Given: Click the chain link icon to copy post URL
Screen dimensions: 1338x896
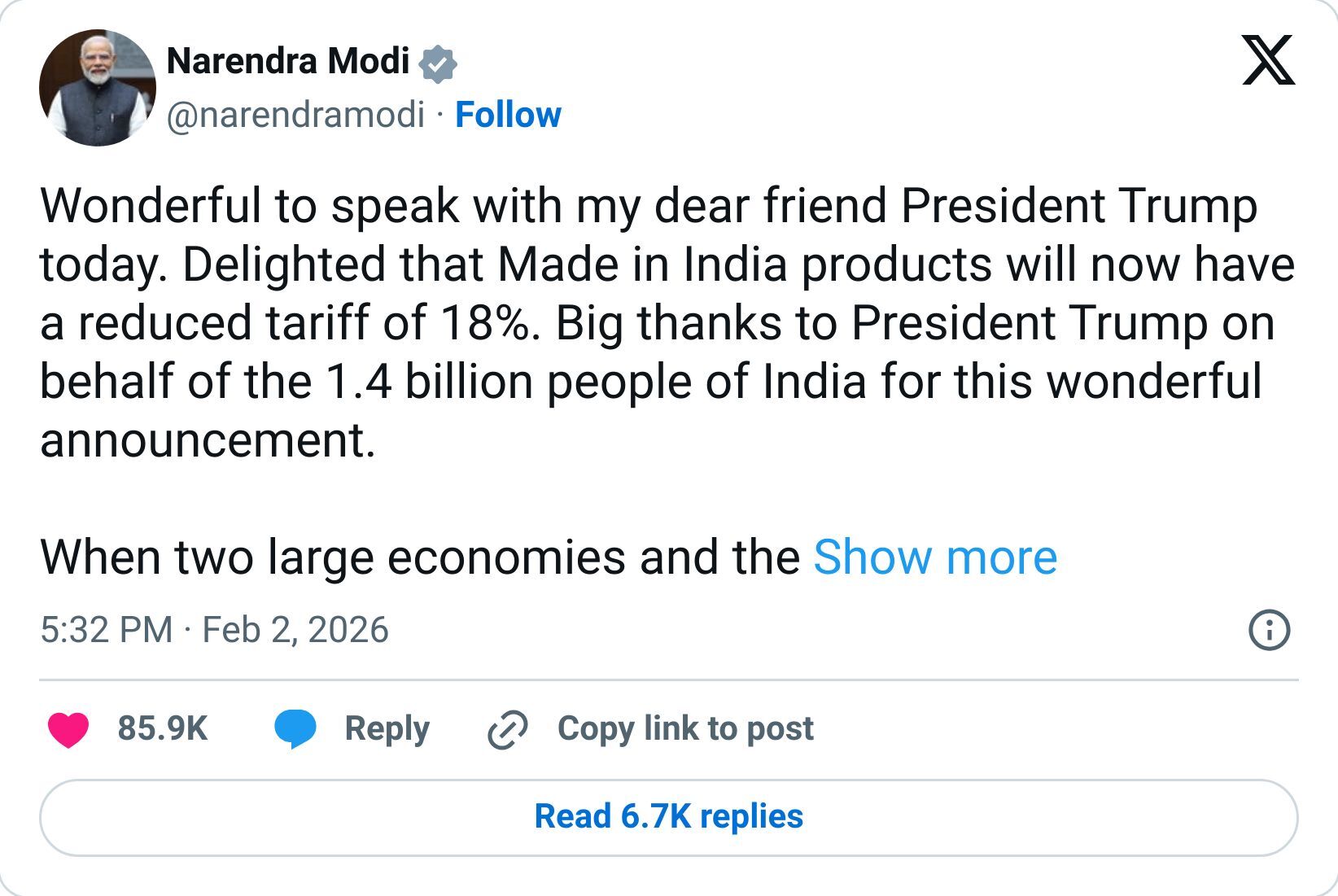Looking at the screenshot, I should click(505, 728).
